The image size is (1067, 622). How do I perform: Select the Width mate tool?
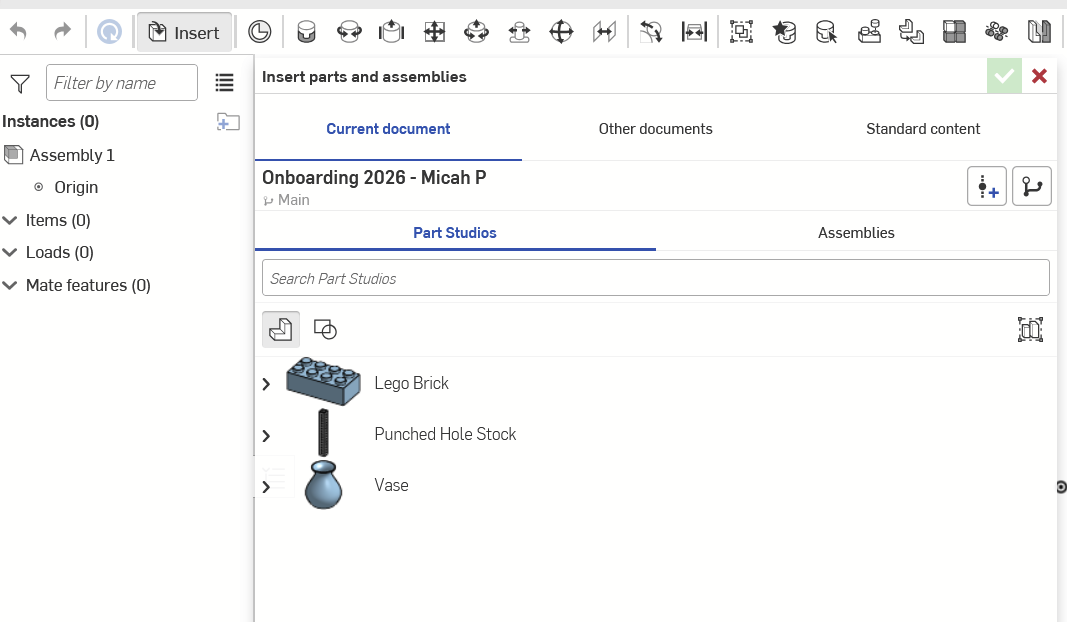tap(694, 31)
